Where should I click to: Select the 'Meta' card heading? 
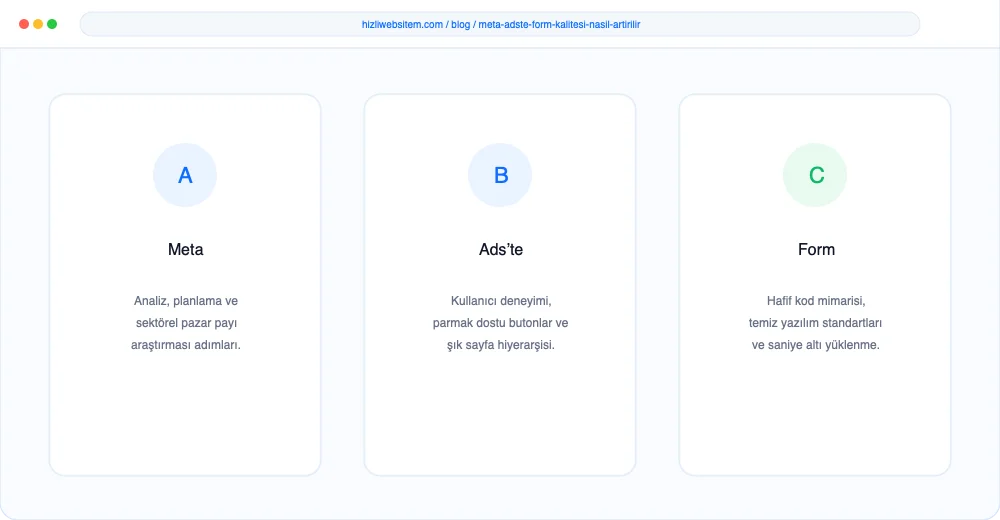click(186, 249)
